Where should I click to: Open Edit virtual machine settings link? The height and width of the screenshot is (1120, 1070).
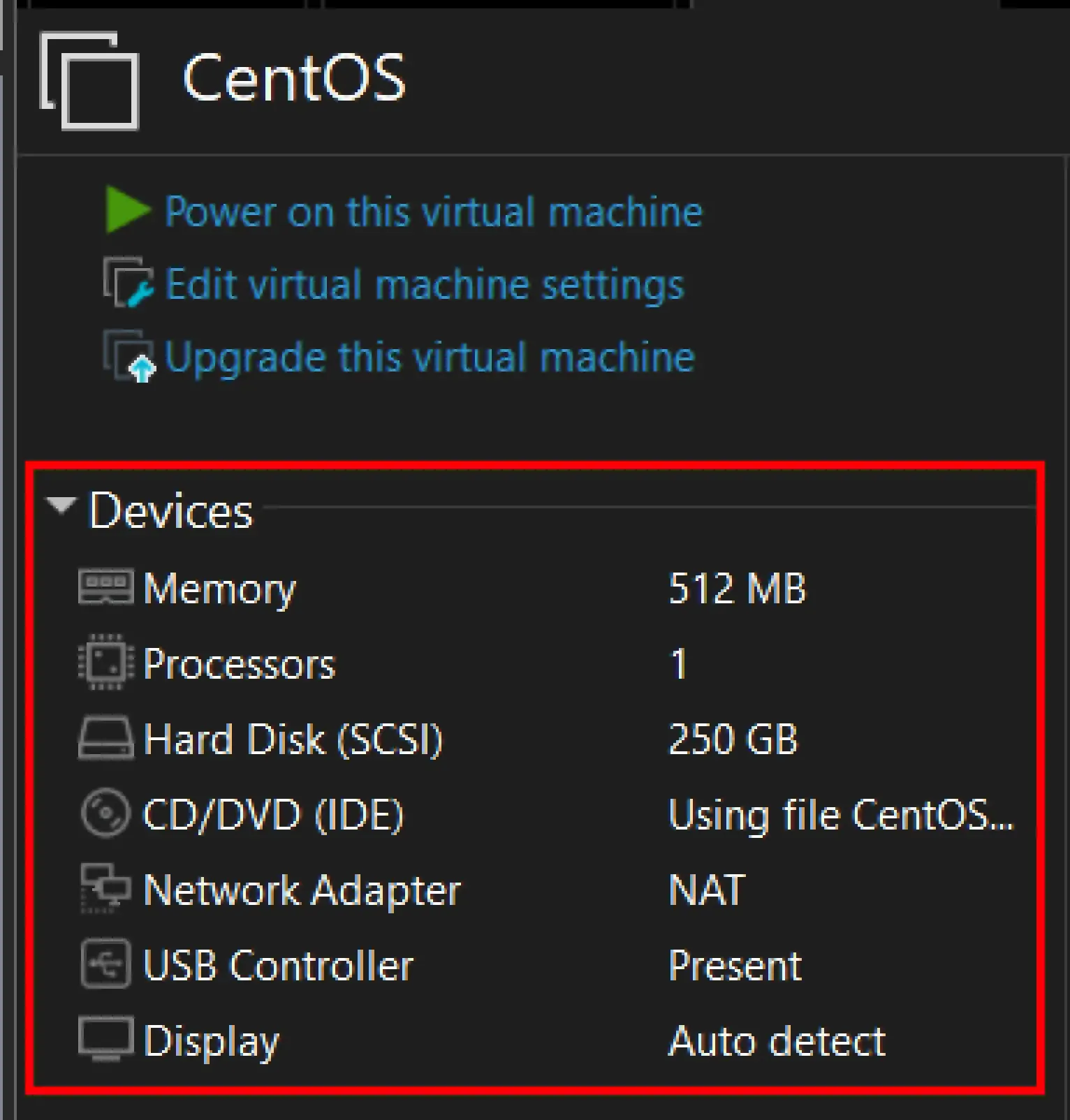pyautogui.click(x=424, y=285)
